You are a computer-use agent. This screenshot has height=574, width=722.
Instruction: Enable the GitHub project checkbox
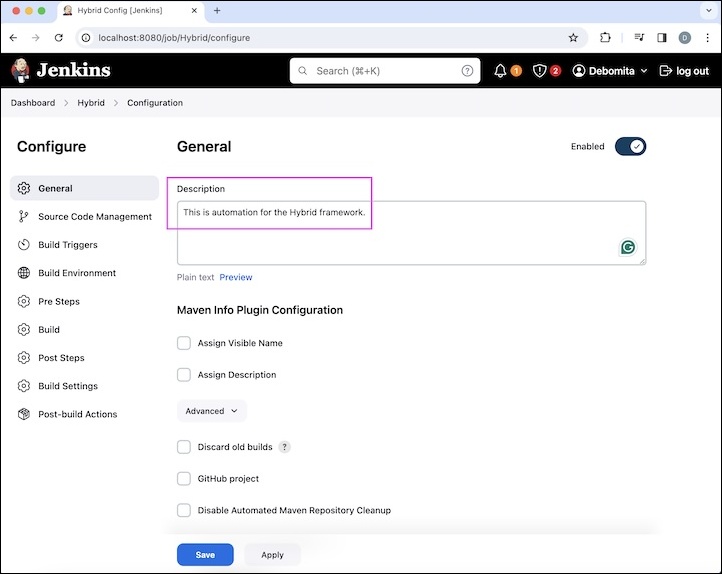[184, 479]
